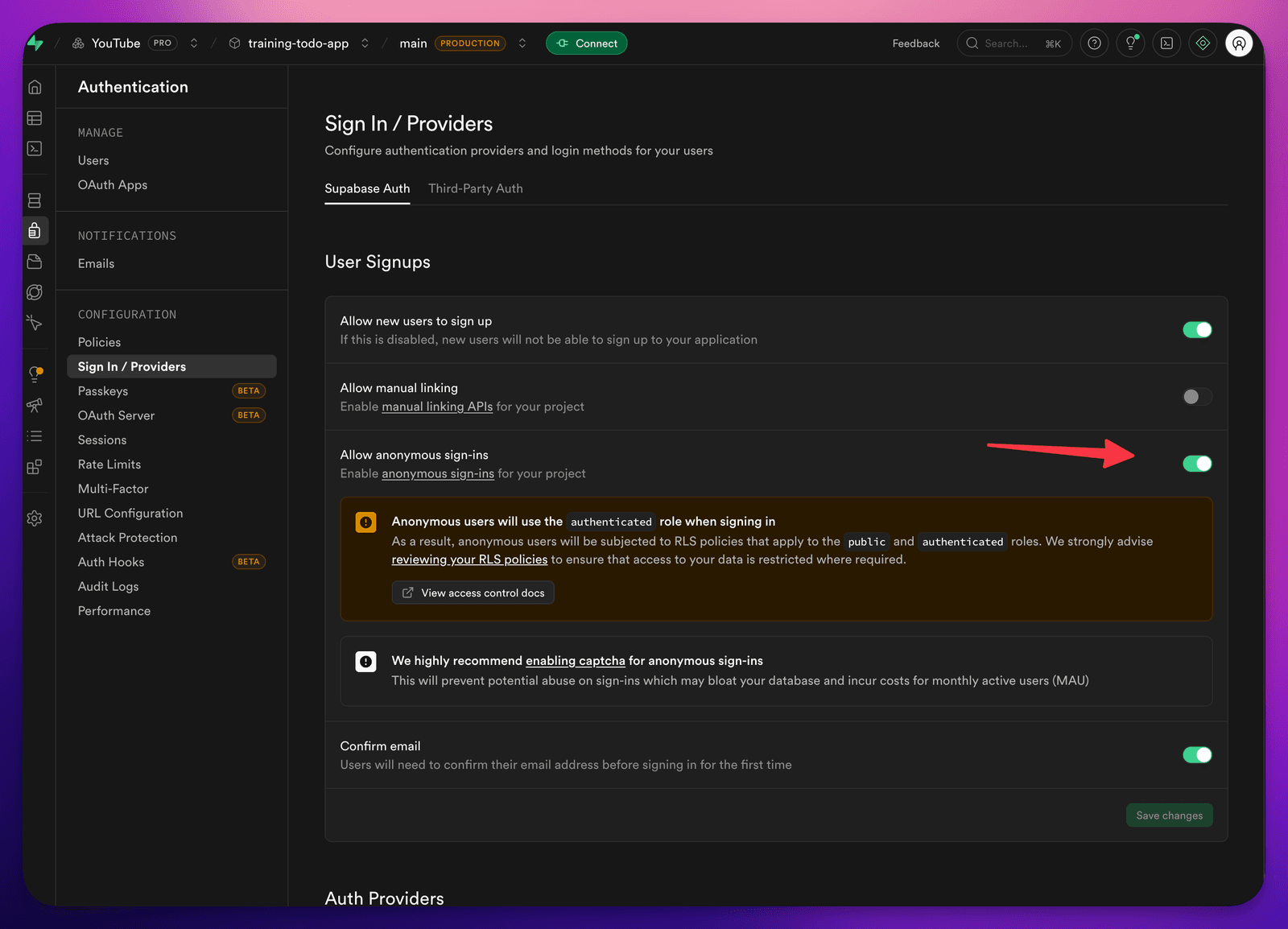Disable Allow new users to sign up
The image size is (1288, 929).
point(1197,330)
